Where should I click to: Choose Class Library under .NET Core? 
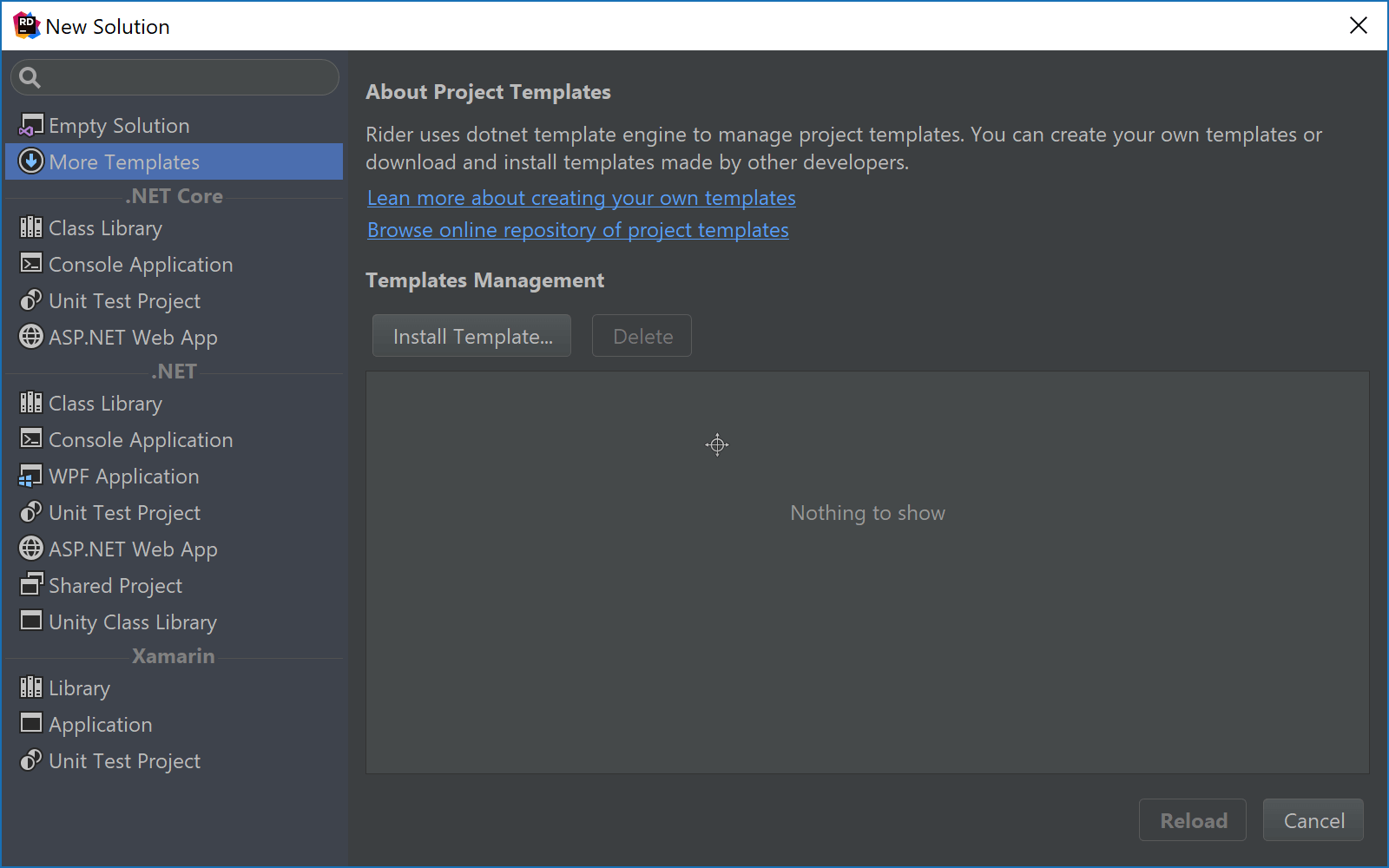(174, 227)
